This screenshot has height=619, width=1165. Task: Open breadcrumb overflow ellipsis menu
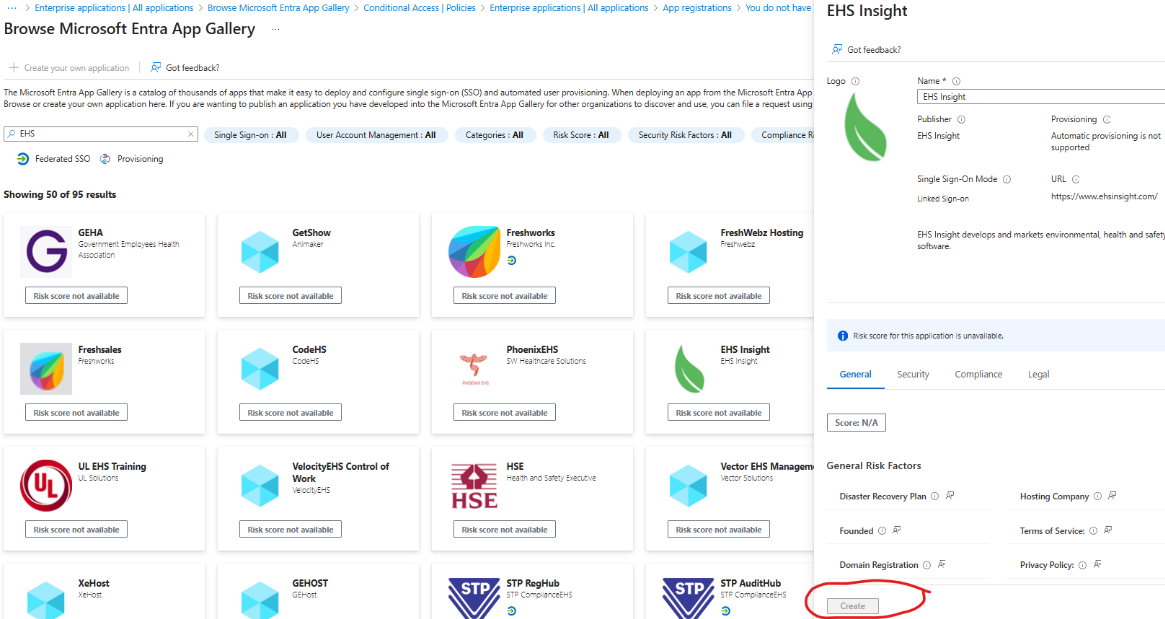click(x=12, y=7)
